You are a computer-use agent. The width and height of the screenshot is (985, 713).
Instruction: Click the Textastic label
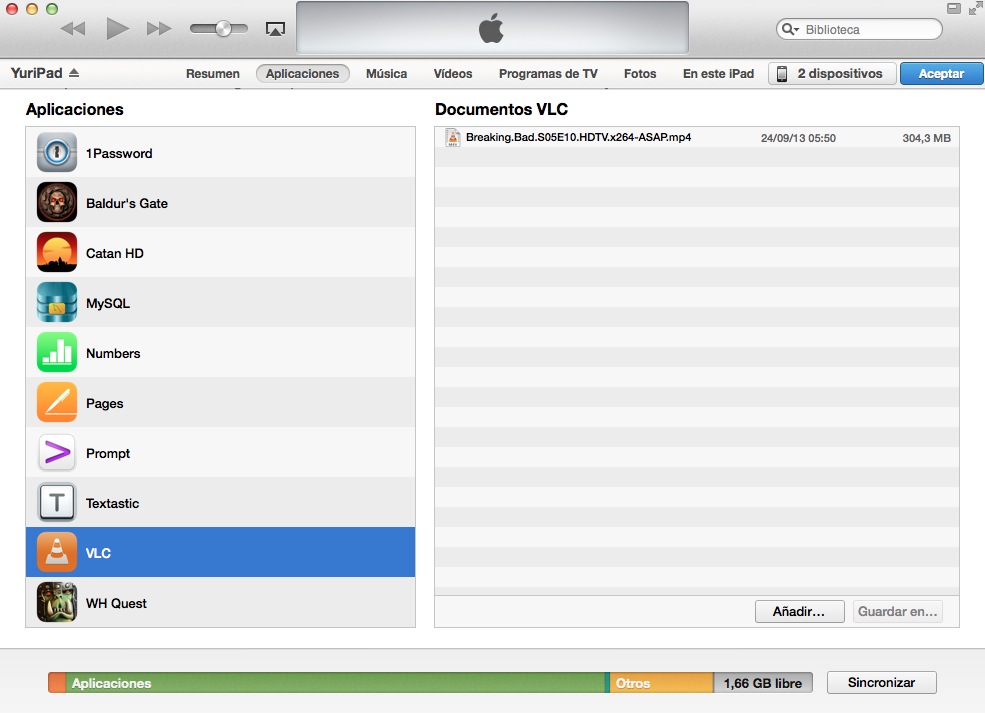coord(112,503)
